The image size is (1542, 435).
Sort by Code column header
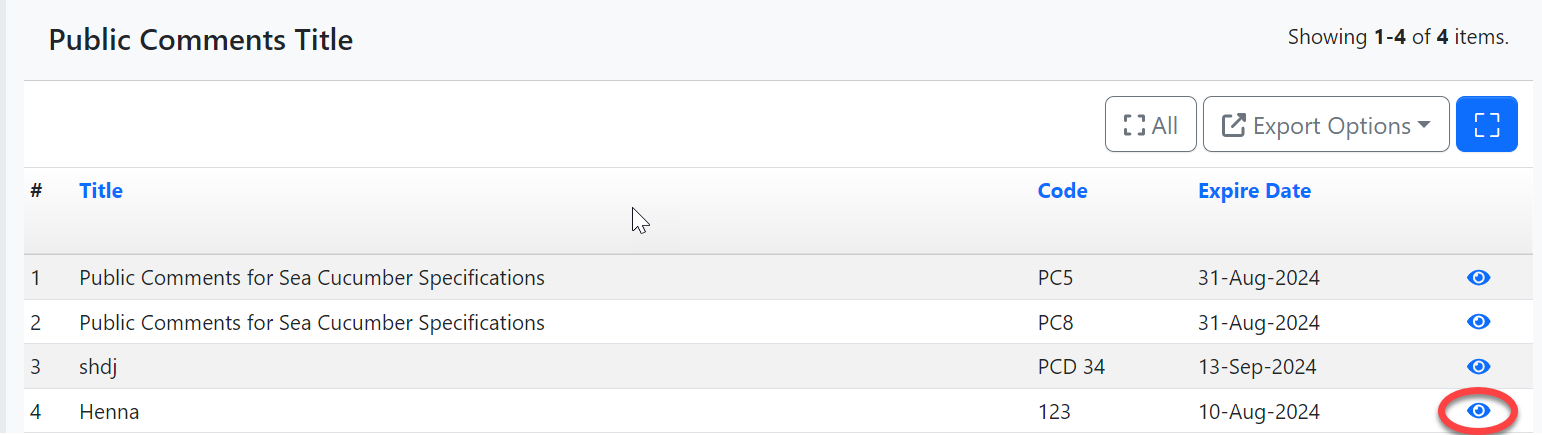click(x=1062, y=191)
